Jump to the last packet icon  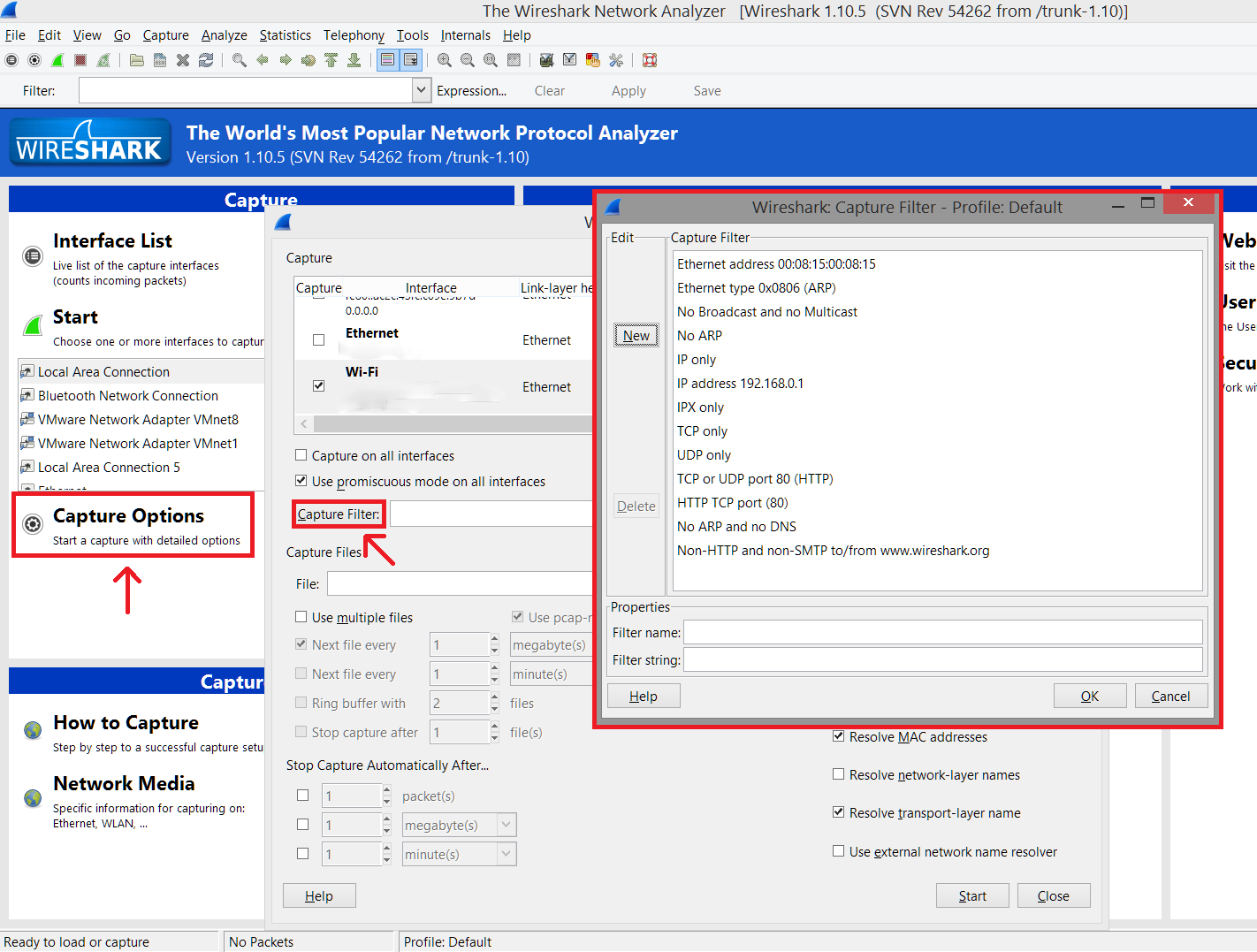tap(354, 60)
